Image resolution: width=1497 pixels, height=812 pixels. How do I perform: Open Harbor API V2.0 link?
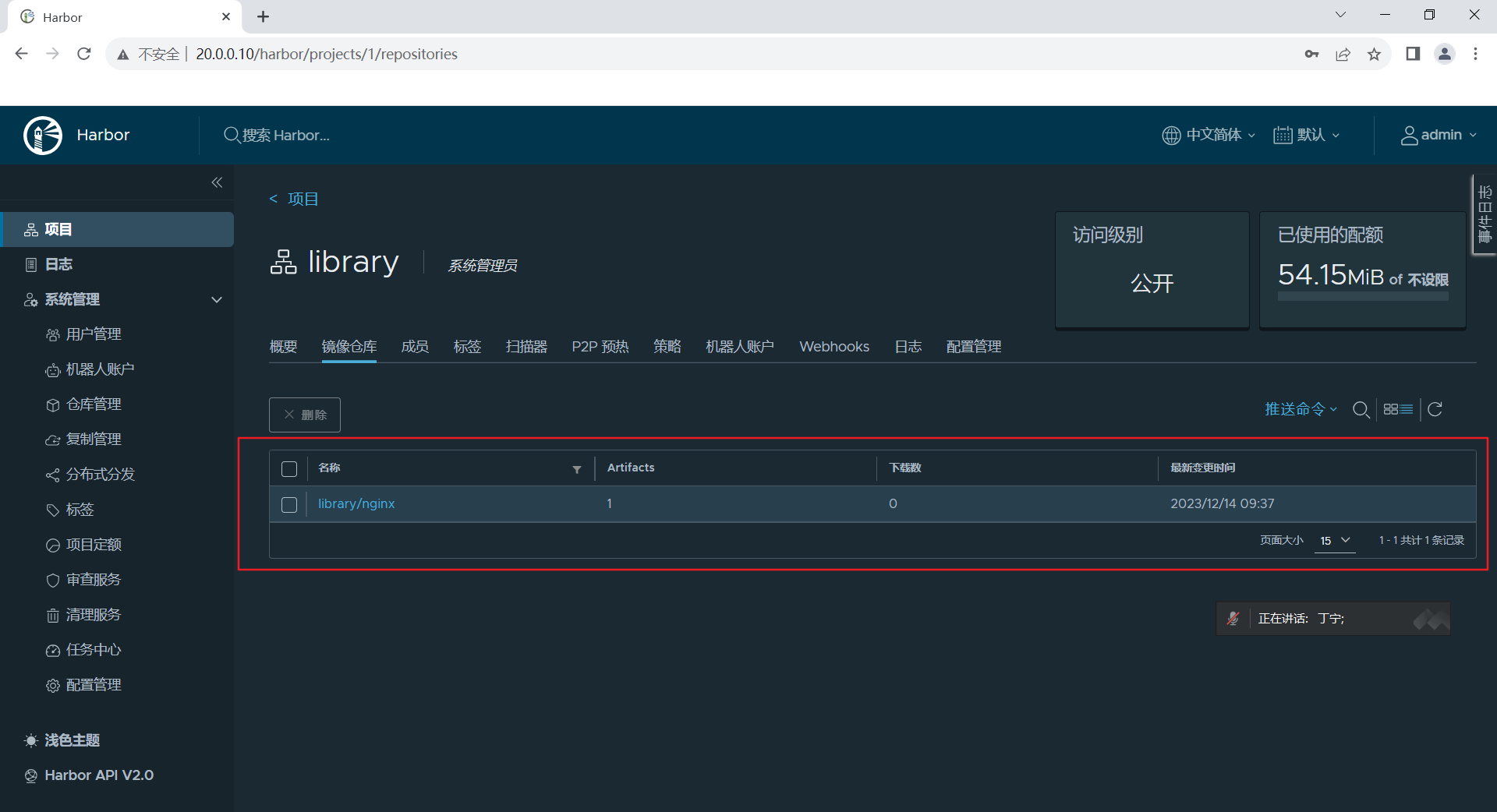click(89, 775)
